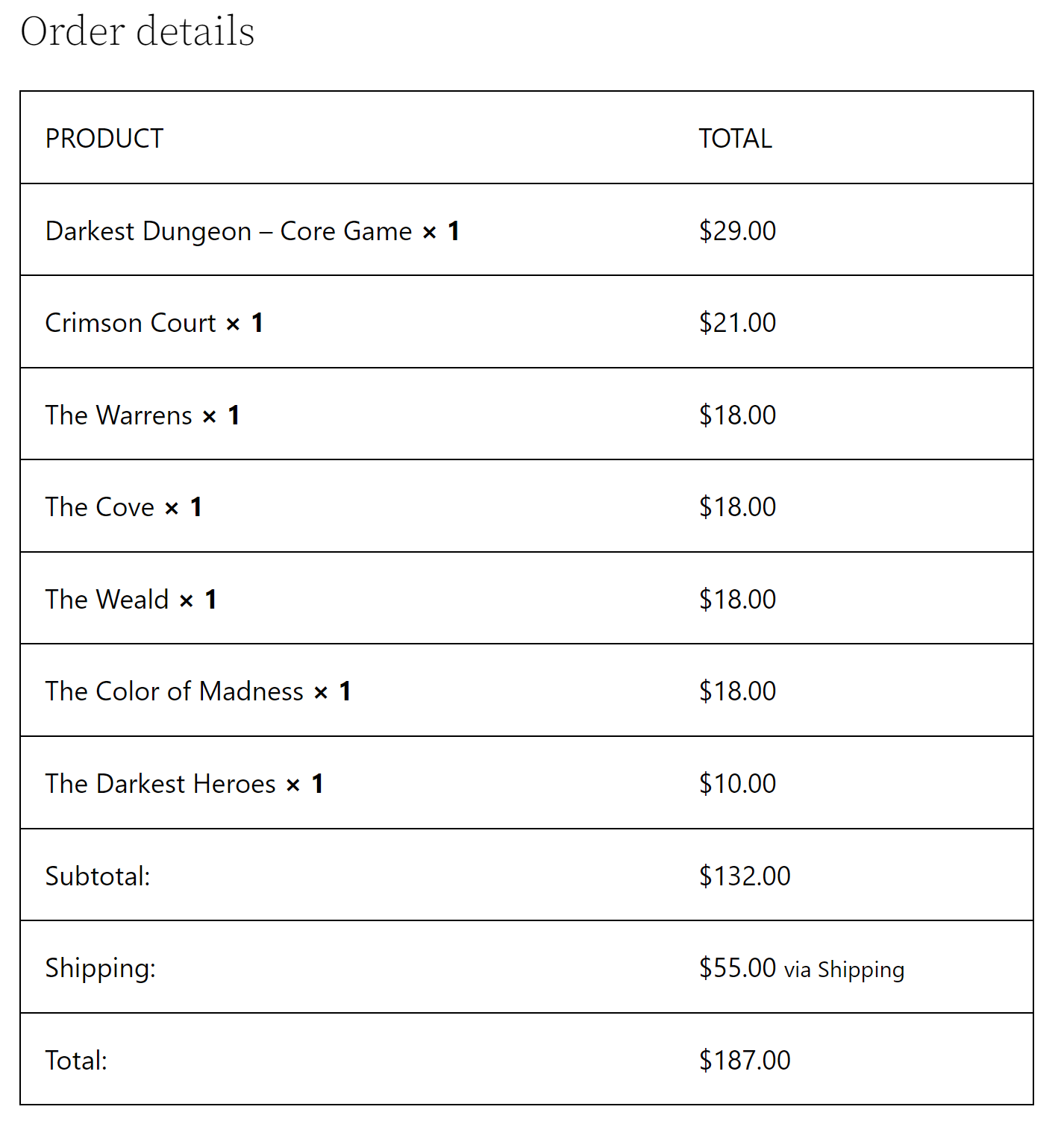Click the Total label in last row

tap(76, 1061)
